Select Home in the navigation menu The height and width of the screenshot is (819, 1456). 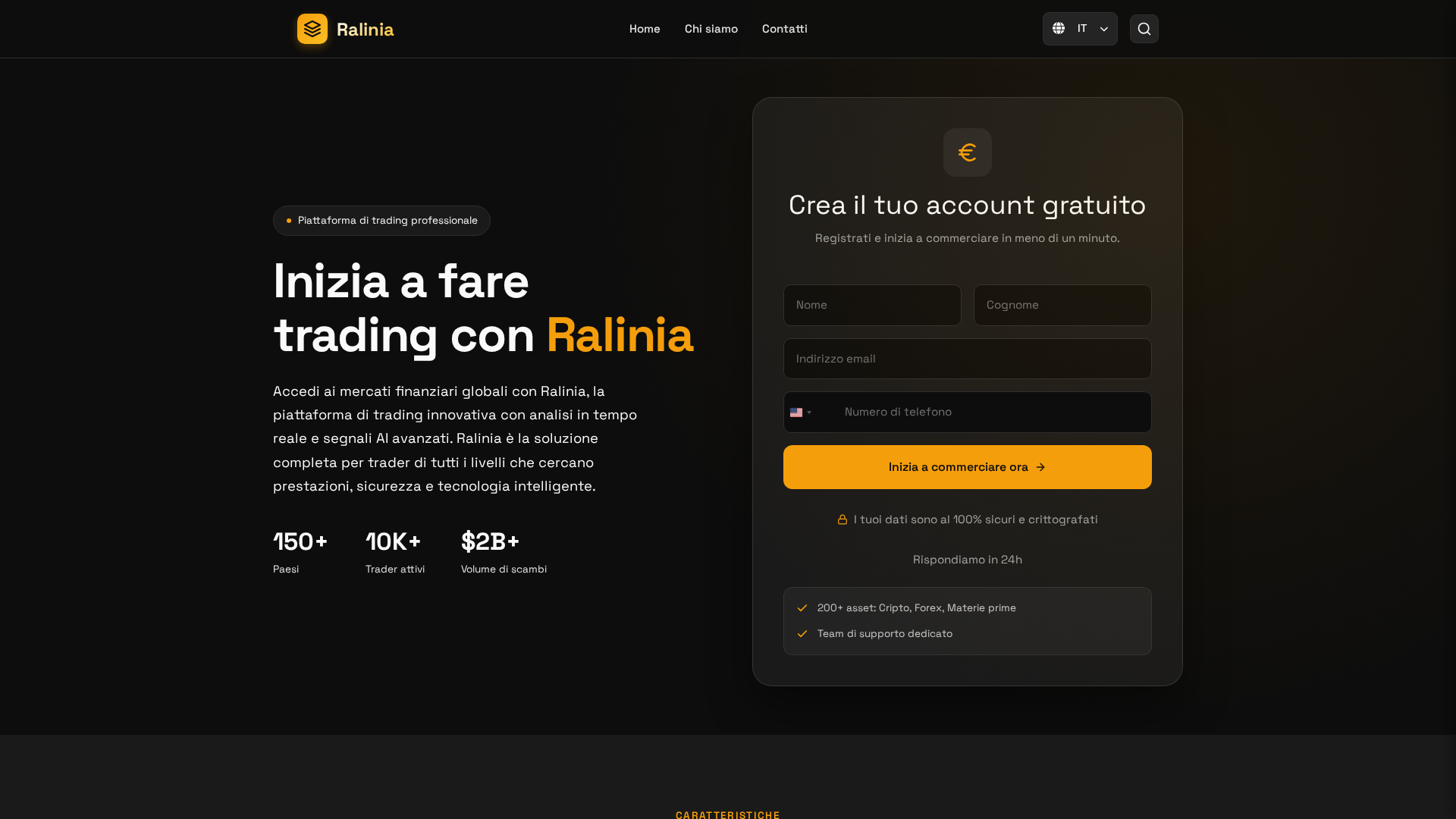645,29
